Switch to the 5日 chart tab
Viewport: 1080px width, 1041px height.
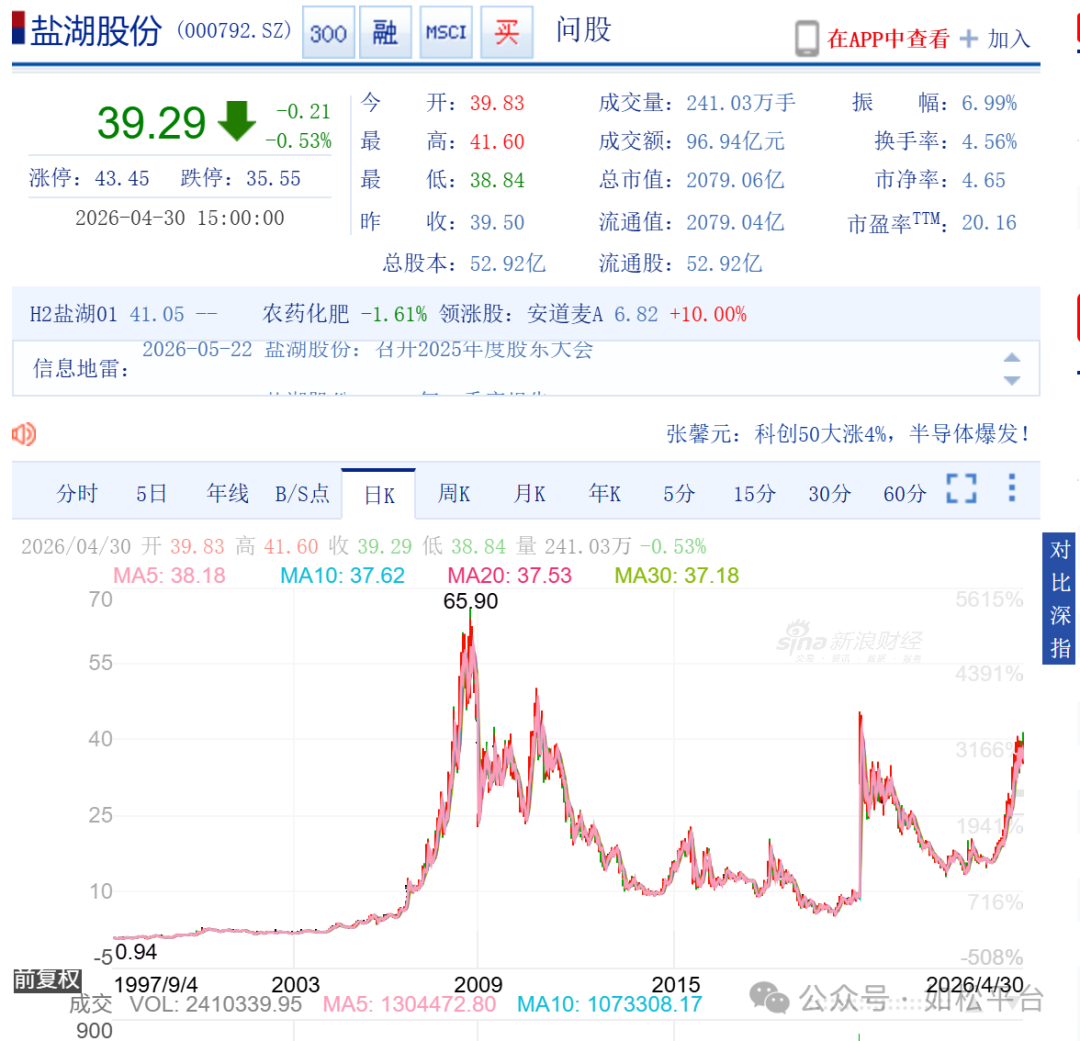pos(152,493)
